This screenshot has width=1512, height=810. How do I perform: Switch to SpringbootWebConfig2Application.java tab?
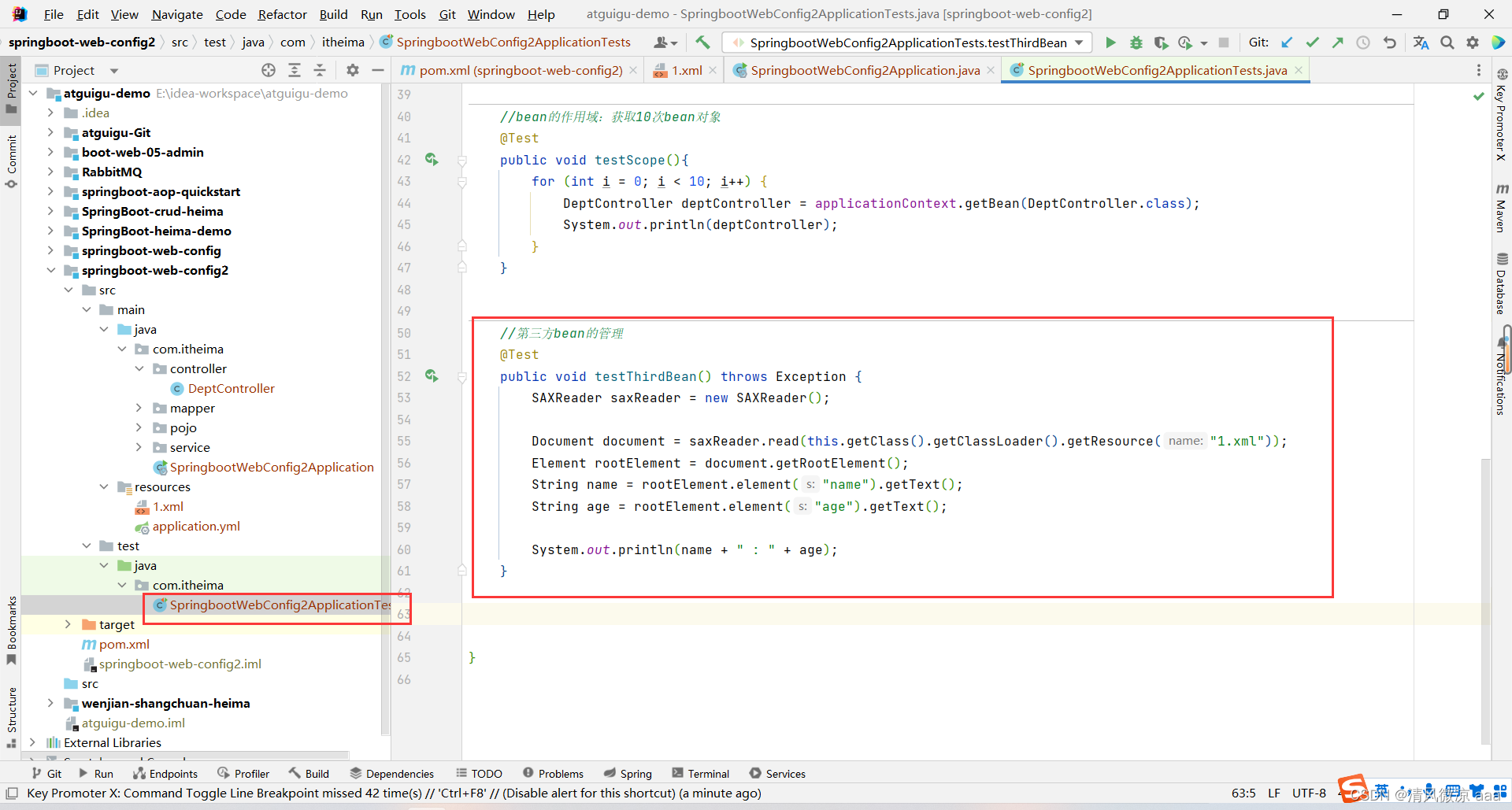(x=865, y=70)
